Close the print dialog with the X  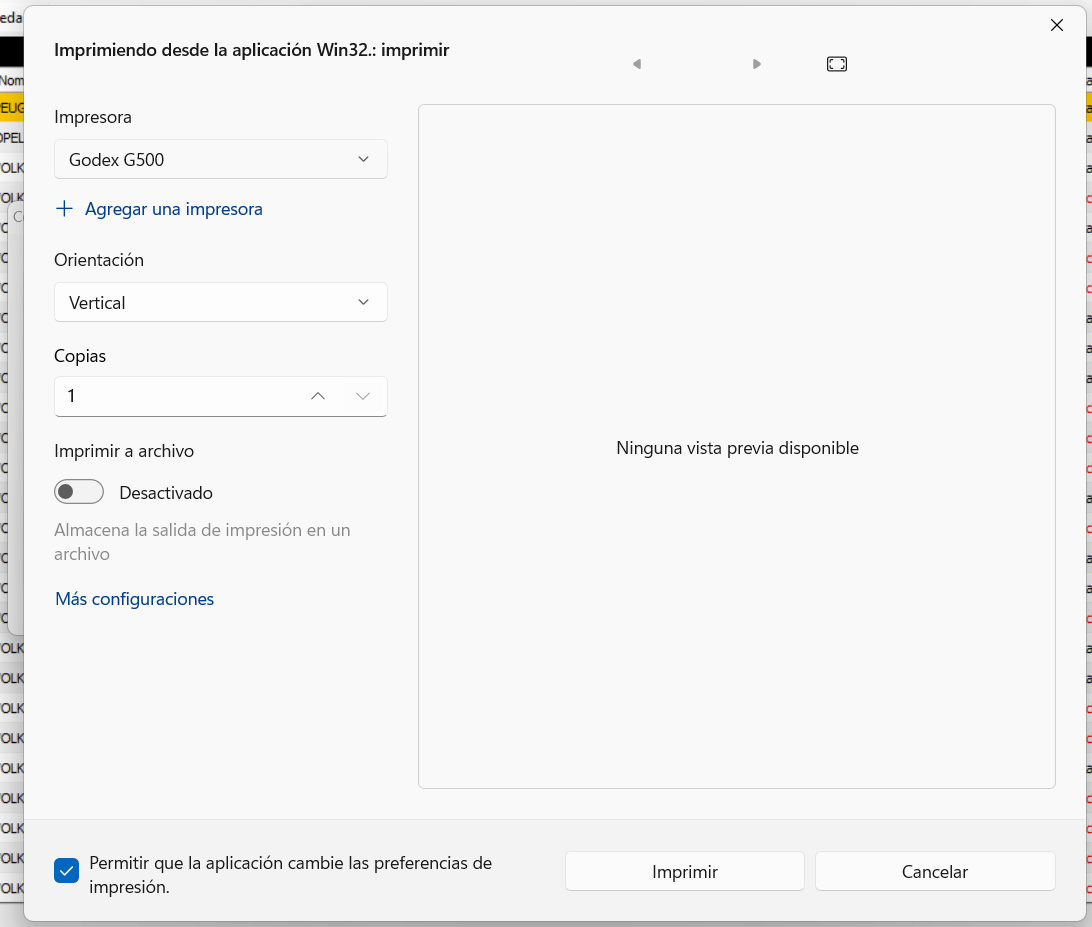coord(1056,25)
